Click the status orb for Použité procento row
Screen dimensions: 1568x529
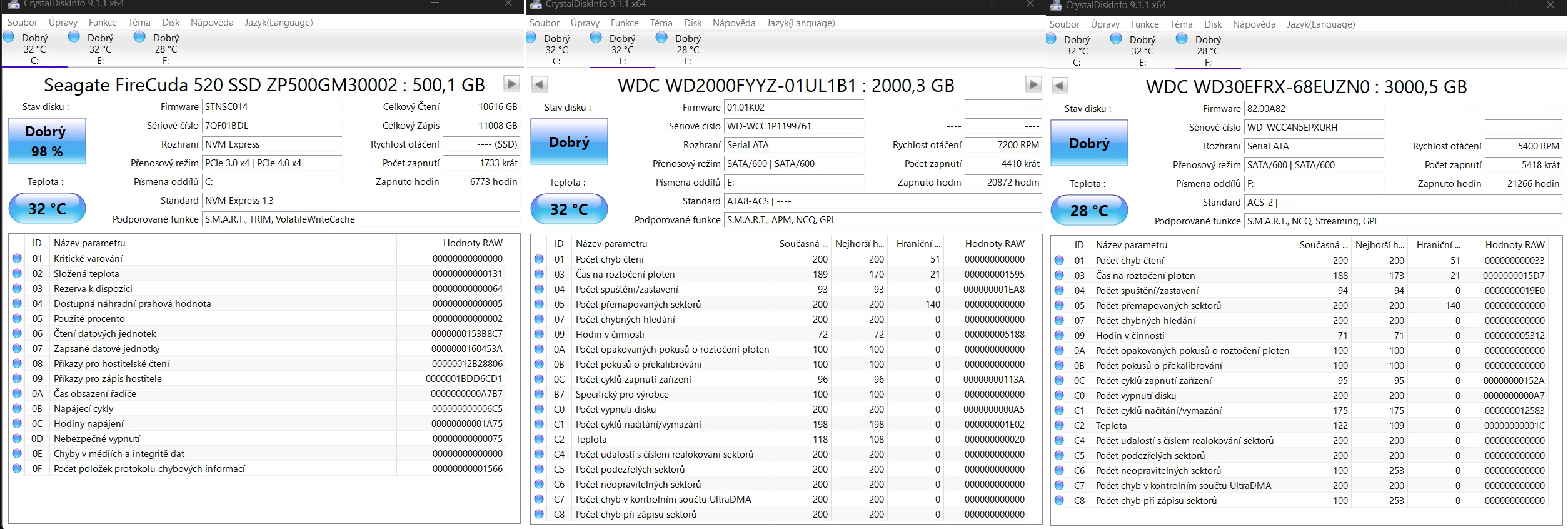pyautogui.click(x=17, y=318)
